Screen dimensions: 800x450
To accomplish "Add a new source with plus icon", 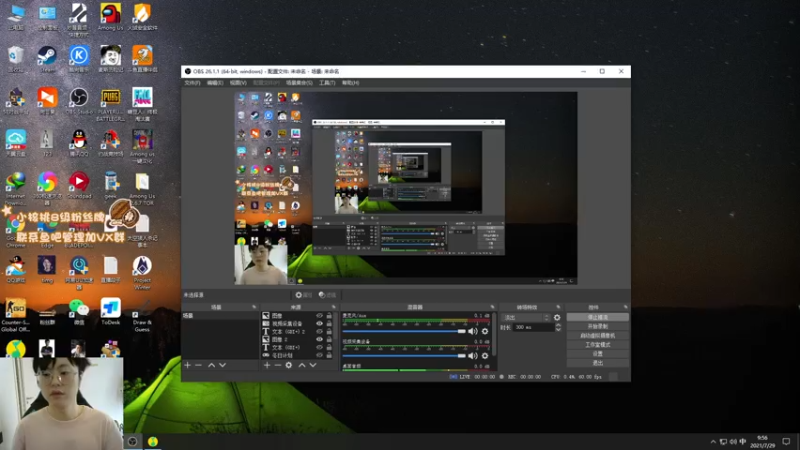I will click(266, 365).
